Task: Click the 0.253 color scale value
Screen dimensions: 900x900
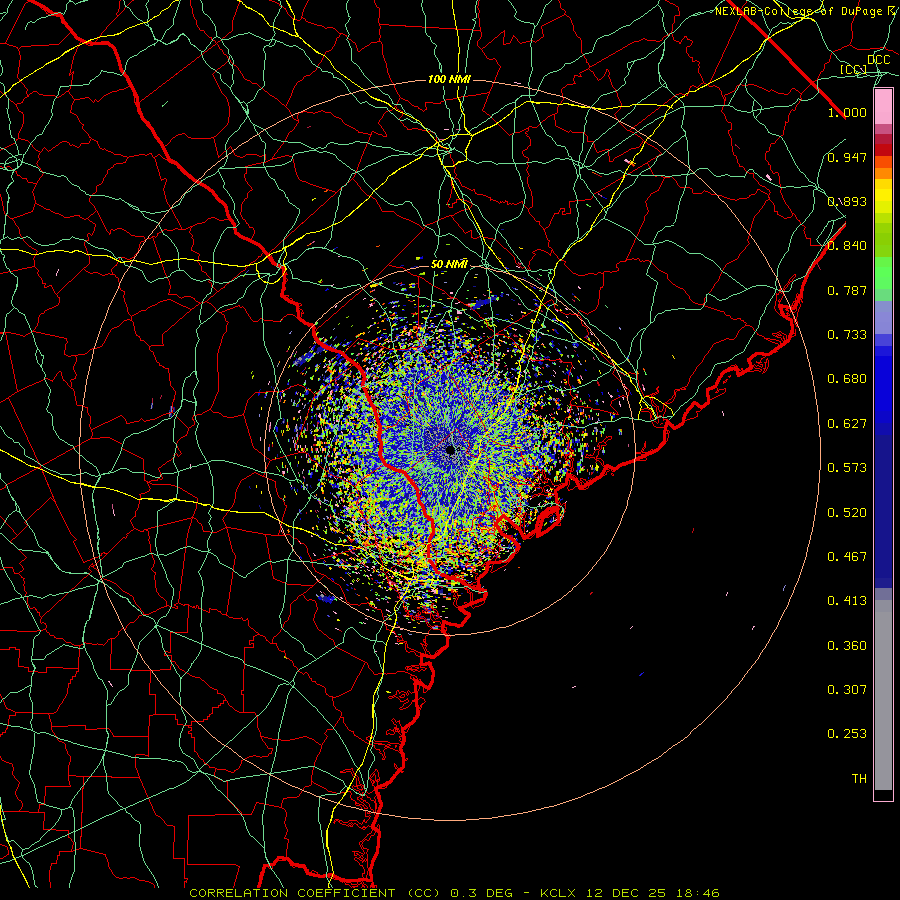Action: (x=847, y=734)
